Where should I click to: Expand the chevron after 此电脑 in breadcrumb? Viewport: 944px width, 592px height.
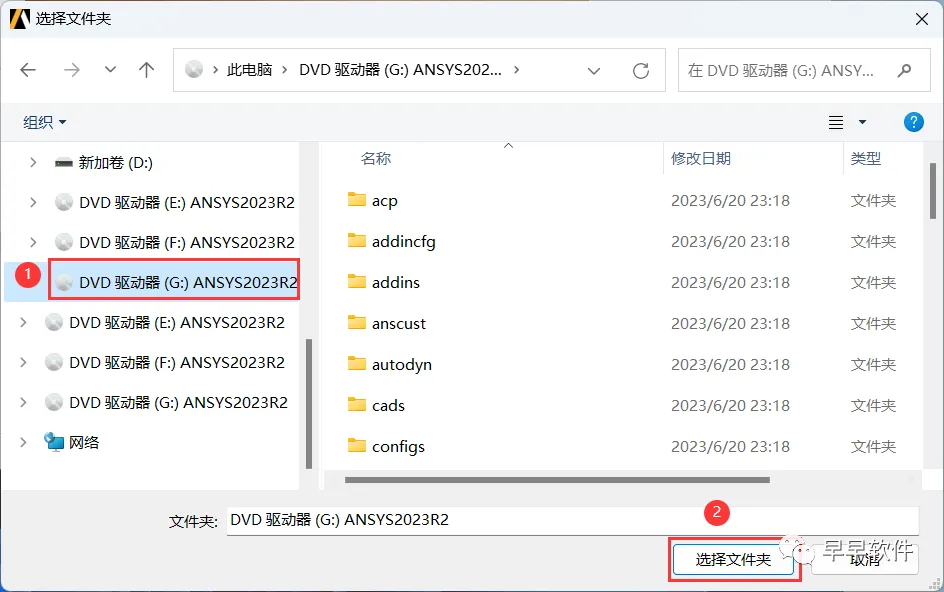pos(285,70)
